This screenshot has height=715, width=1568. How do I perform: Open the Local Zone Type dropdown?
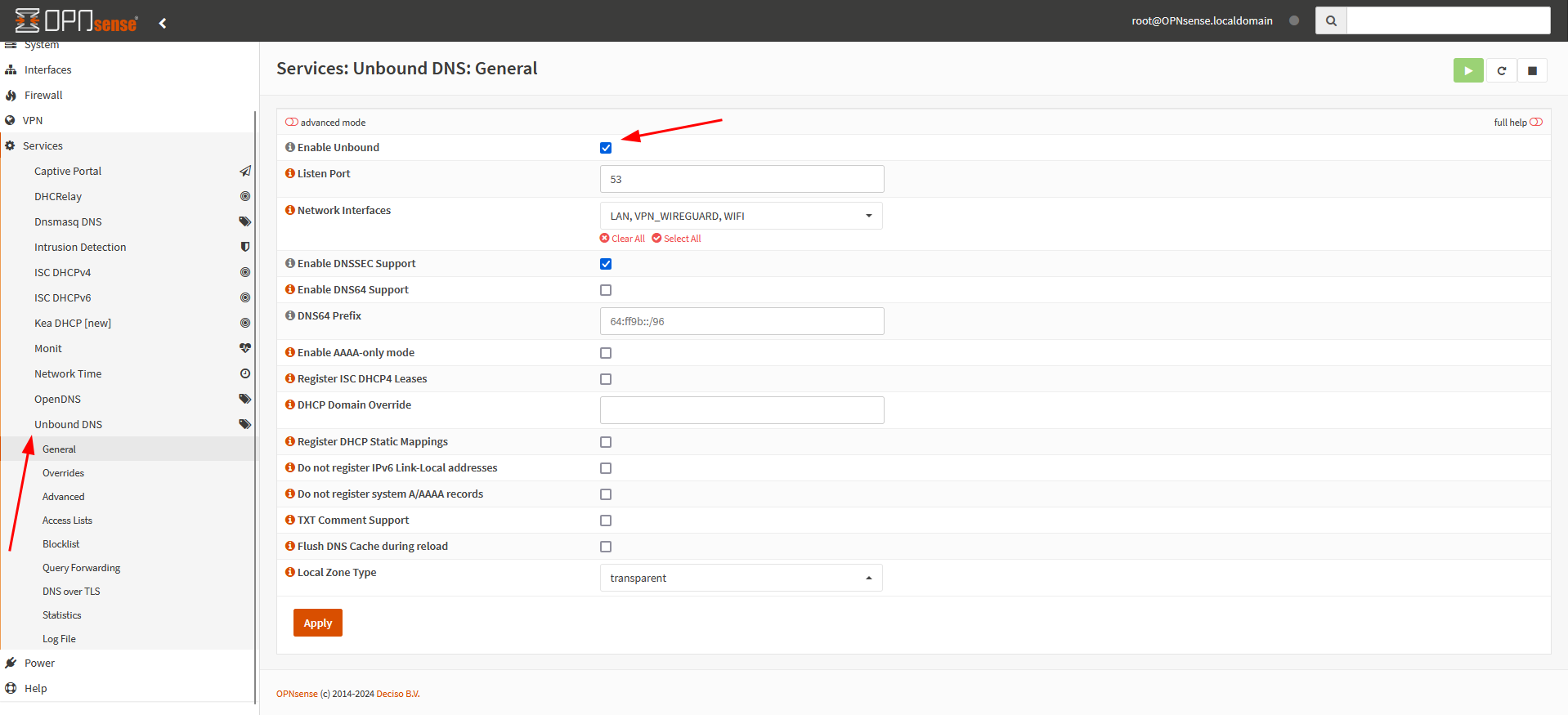click(741, 578)
